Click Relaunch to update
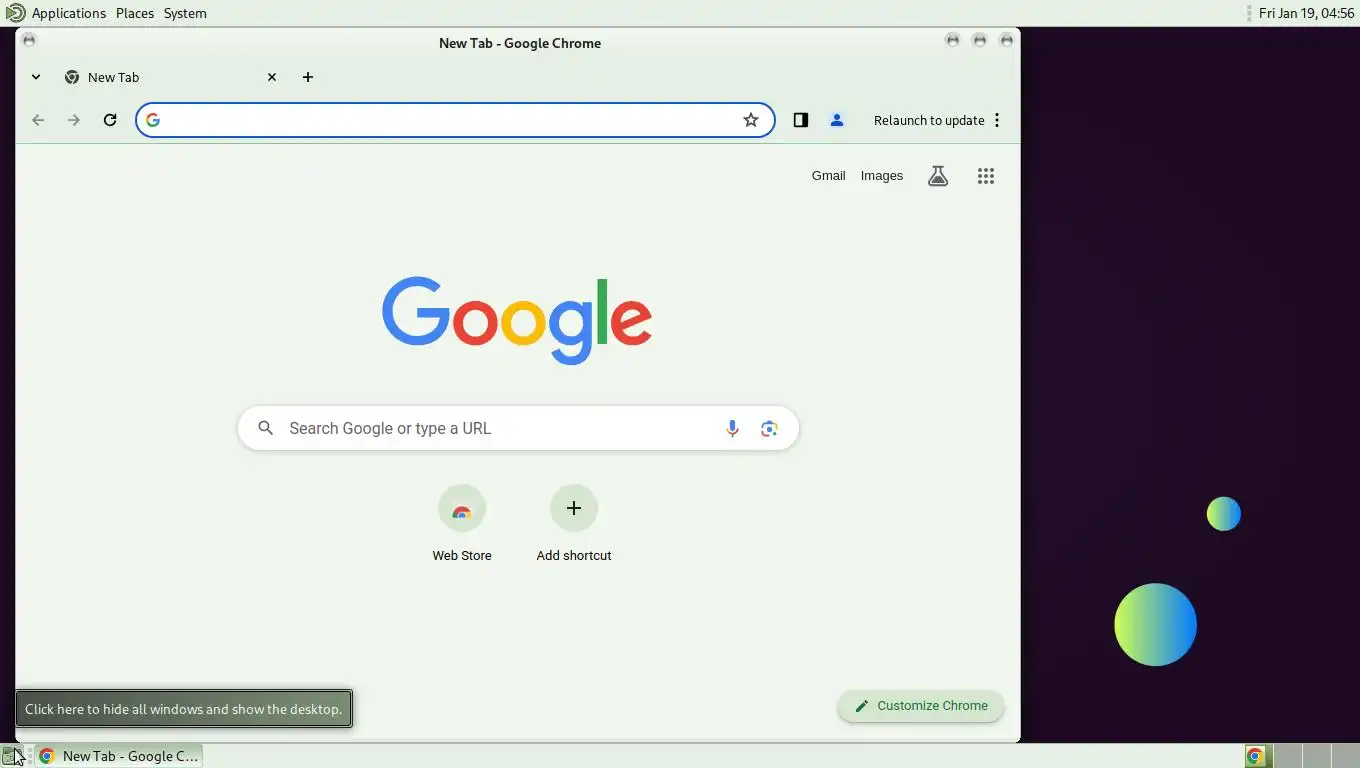This screenshot has height=768, width=1360. pyautogui.click(x=929, y=120)
